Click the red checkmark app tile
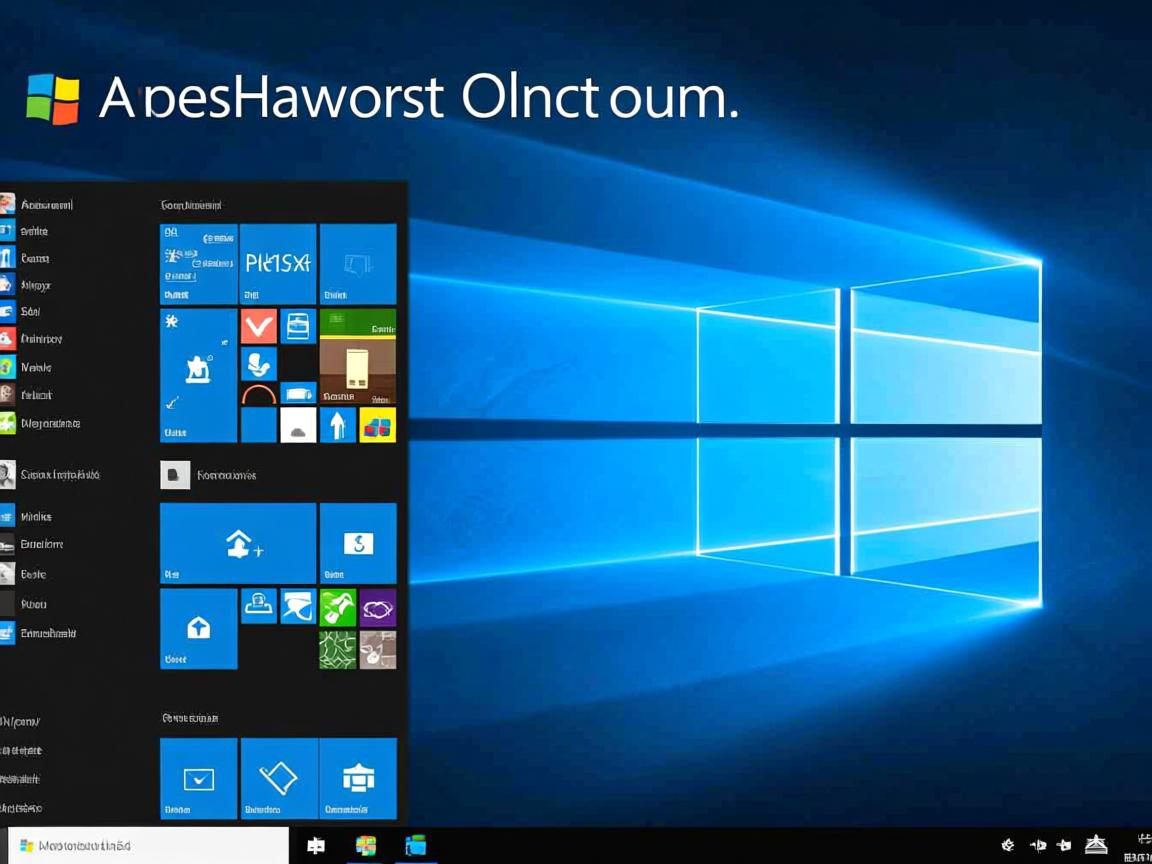Image resolution: width=1152 pixels, height=864 pixels. 259,325
